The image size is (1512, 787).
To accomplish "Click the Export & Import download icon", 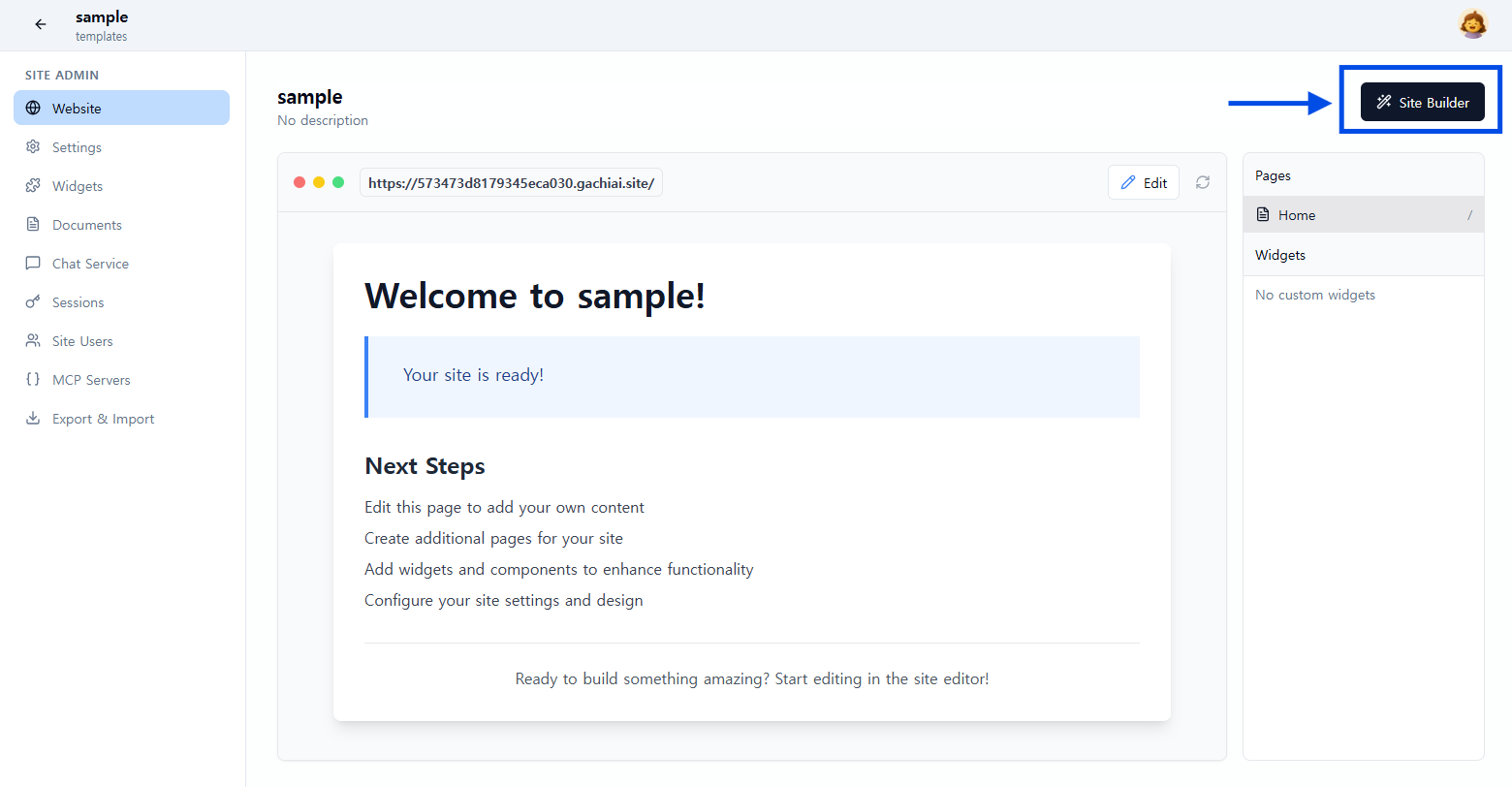I will tap(33, 419).
